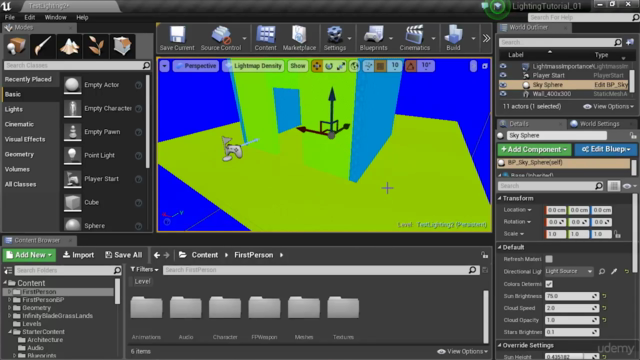Screen dimensions: 640x360
Task: Click the Cloud Opacity value slider
Action: click(x=571, y=320)
